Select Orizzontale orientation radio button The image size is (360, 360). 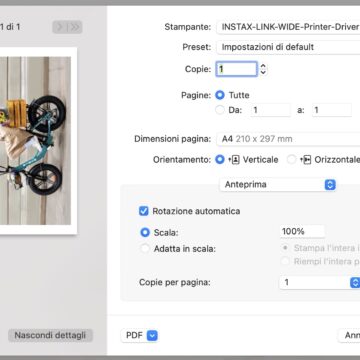pos(292,160)
